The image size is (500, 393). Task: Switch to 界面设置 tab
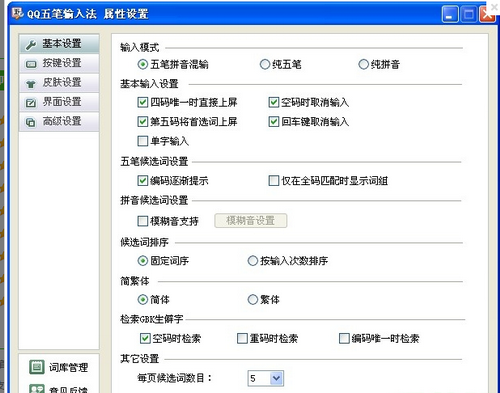tap(59, 102)
